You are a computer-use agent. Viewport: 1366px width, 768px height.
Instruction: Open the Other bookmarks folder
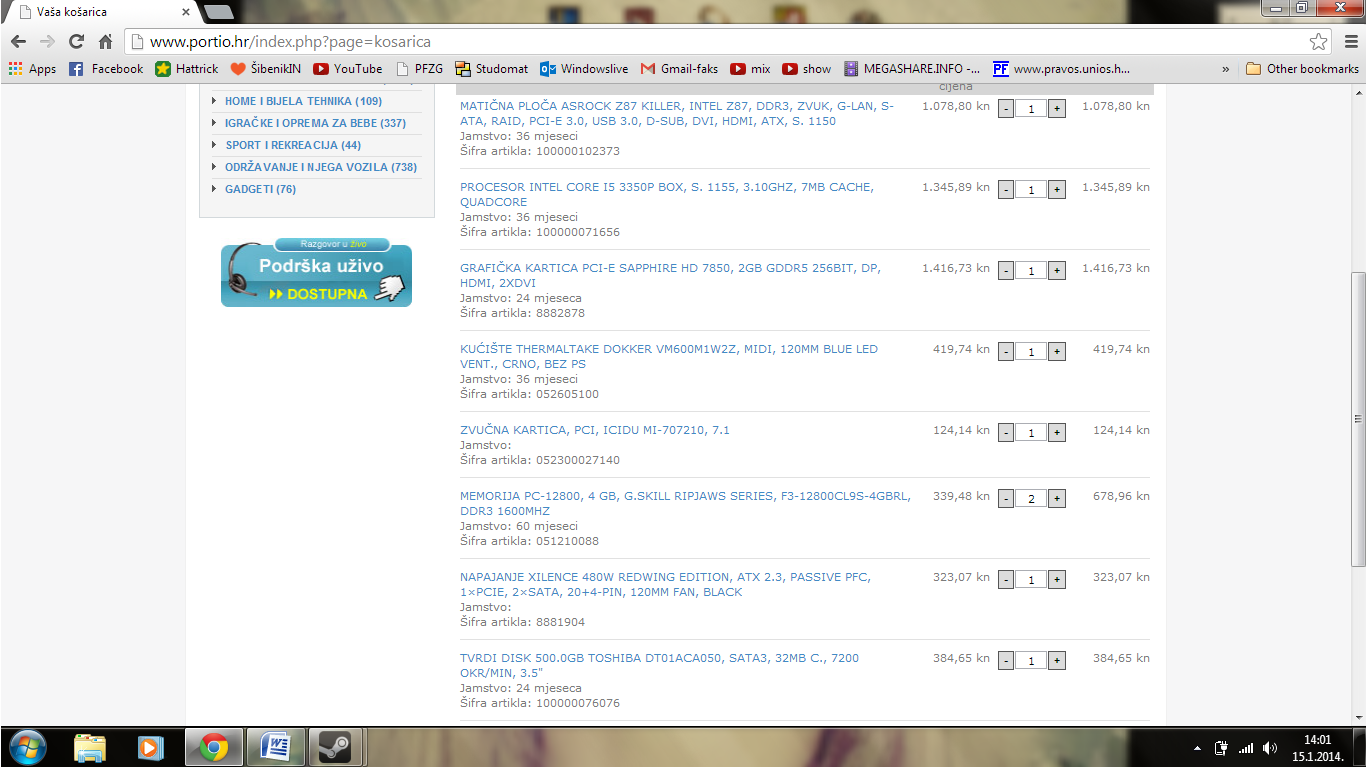click(1302, 69)
